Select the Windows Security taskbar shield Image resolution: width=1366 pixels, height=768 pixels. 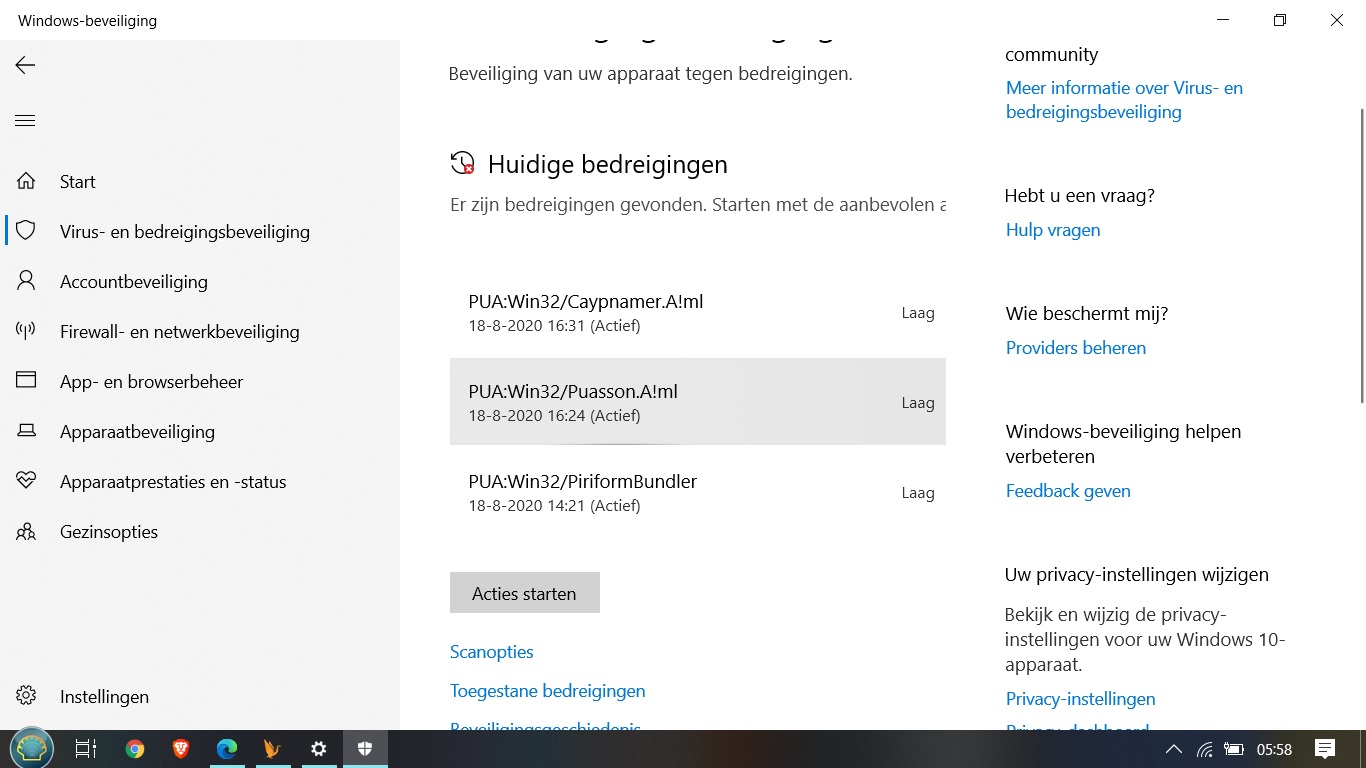(365, 748)
